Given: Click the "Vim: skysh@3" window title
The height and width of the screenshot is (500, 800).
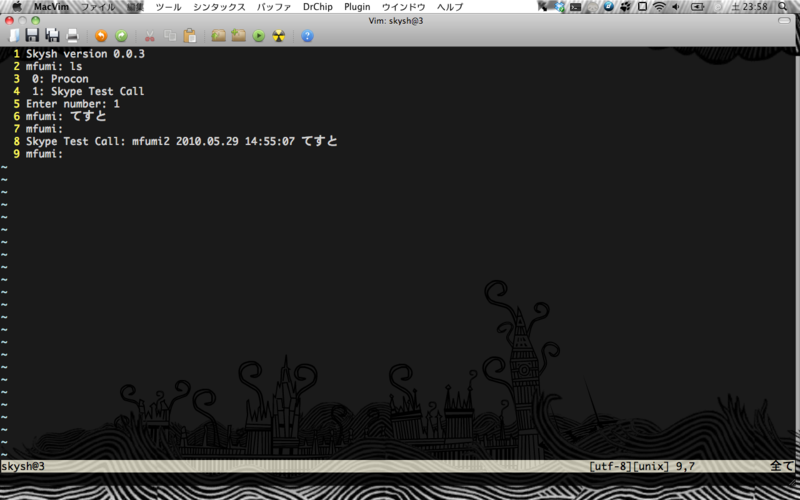Looking at the screenshot, I should point(396,20).
